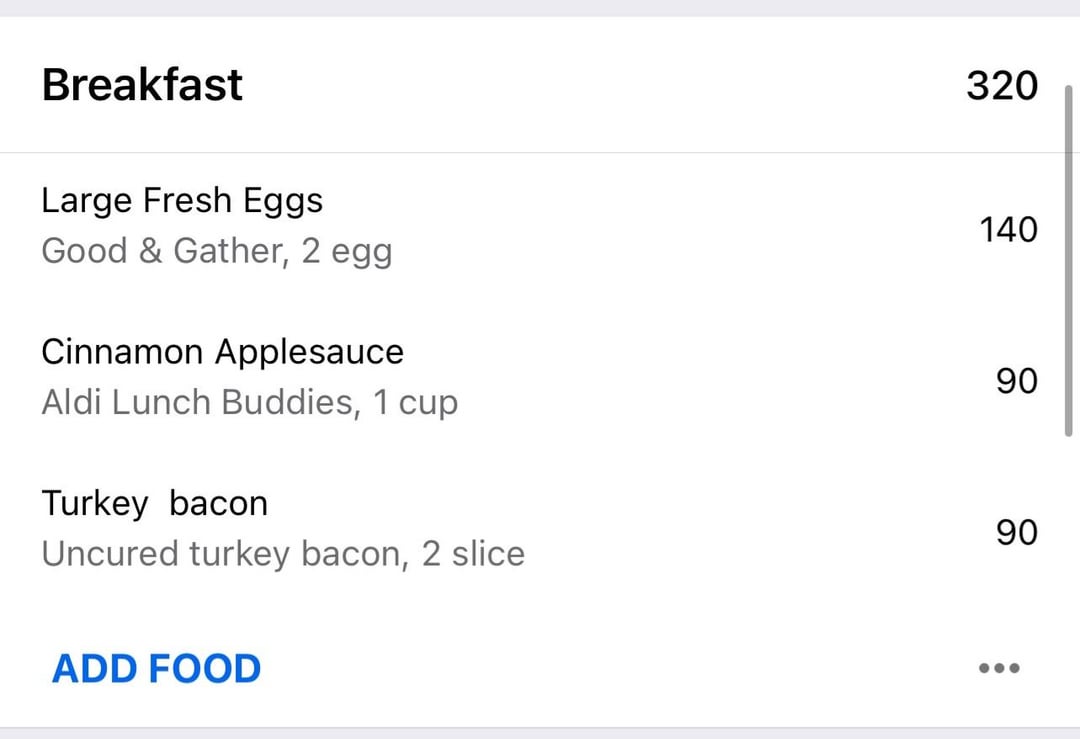Select the Cinnamon Applesauce food entry
The height and width of the screenshot is (739, 1080).
540,379
